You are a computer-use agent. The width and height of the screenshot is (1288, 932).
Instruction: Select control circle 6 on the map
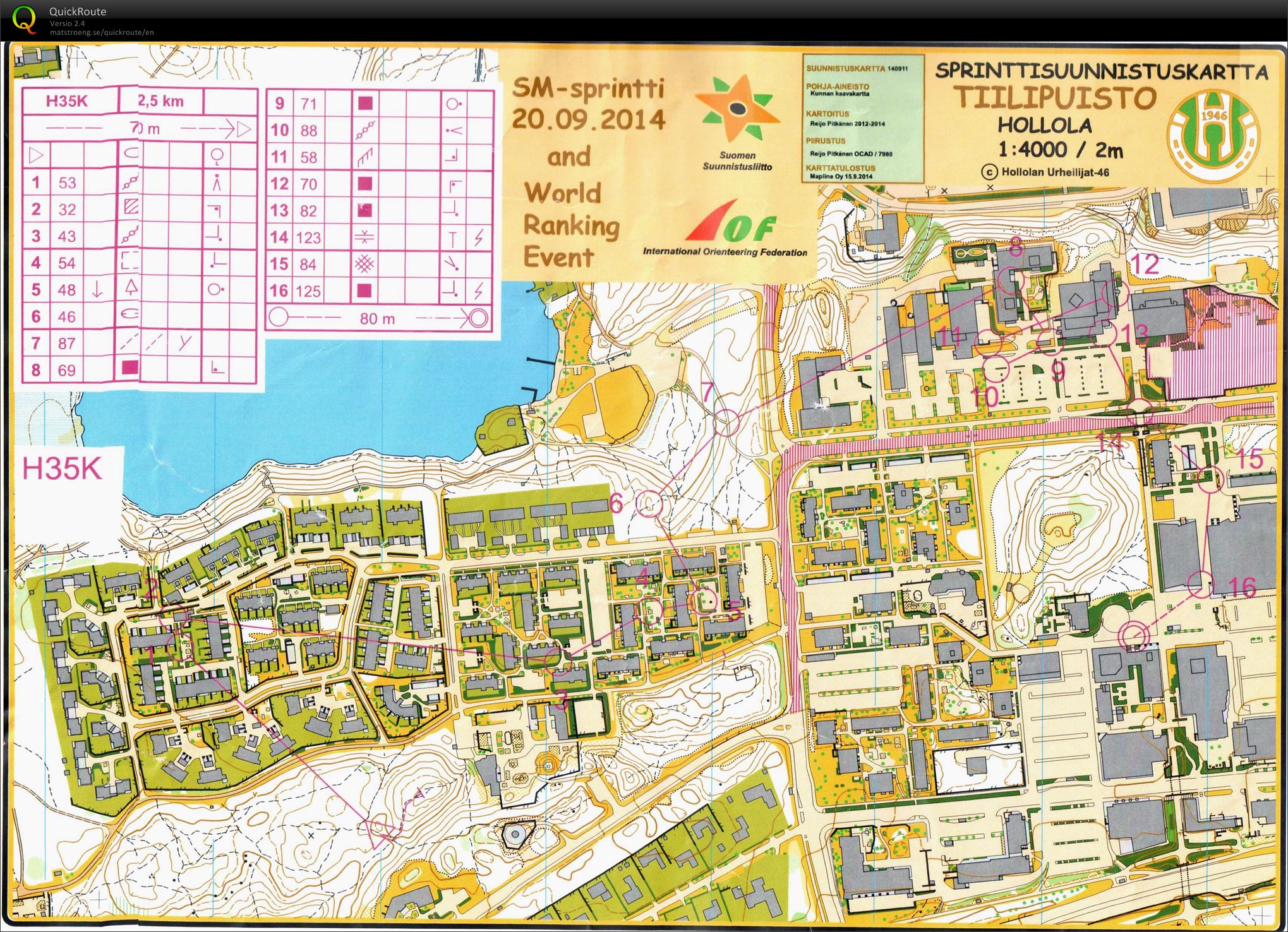pos(649,503)
